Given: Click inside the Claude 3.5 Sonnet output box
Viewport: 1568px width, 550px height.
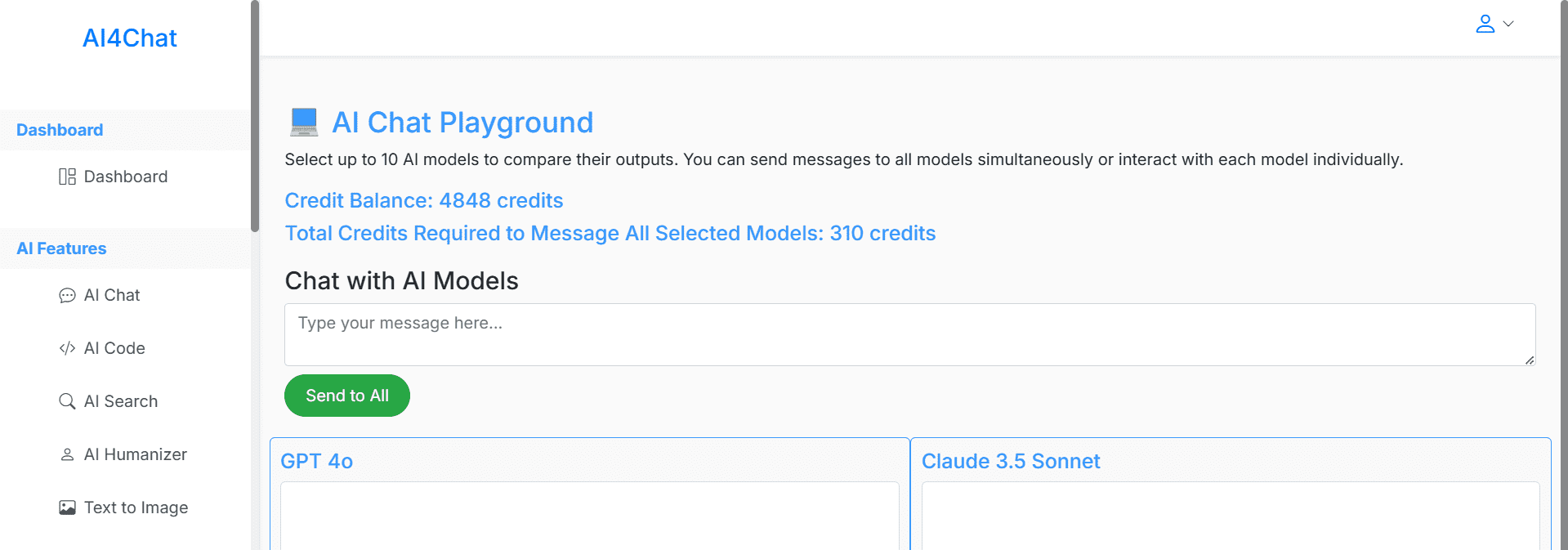Looking at the screenshot, I should click(1231, 516).
